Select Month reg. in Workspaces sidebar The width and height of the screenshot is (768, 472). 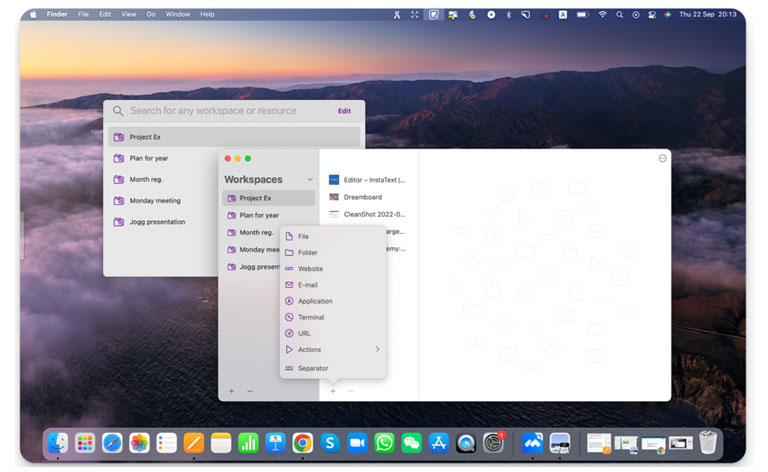(x=251, y=233)
